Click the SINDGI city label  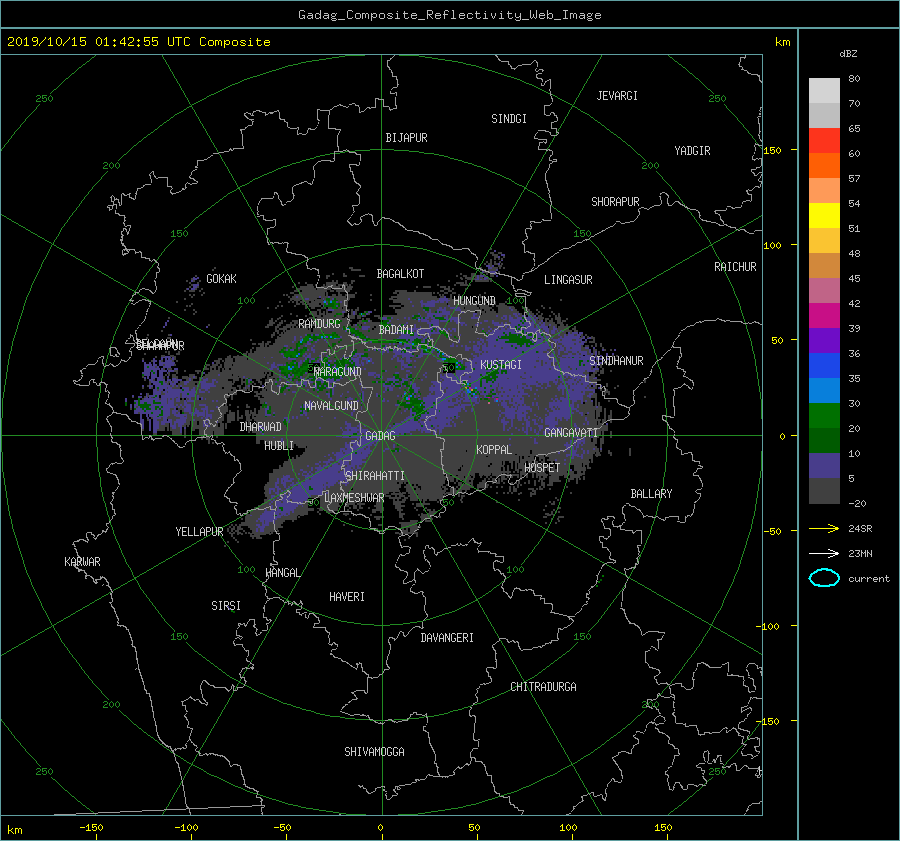[509, 119]
